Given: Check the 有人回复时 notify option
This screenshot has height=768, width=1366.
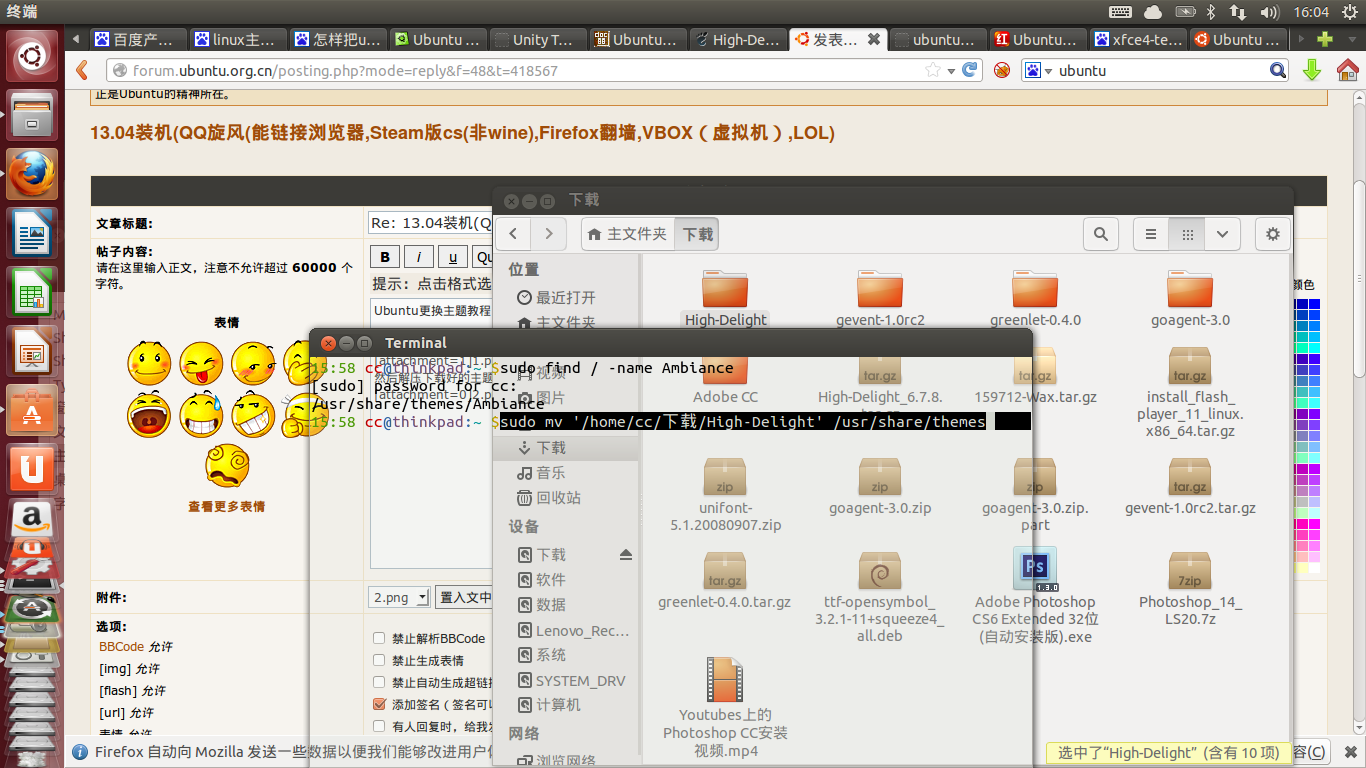Looking at the screenshot, I should (x=379, y=726).
